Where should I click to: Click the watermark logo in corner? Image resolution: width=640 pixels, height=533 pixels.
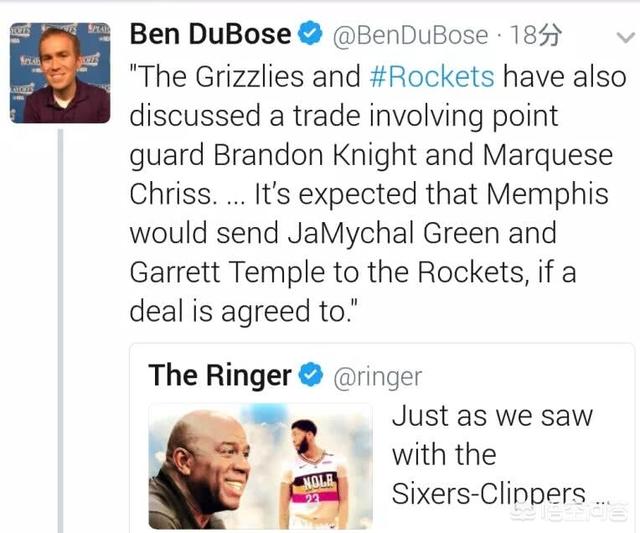point(571,513)
